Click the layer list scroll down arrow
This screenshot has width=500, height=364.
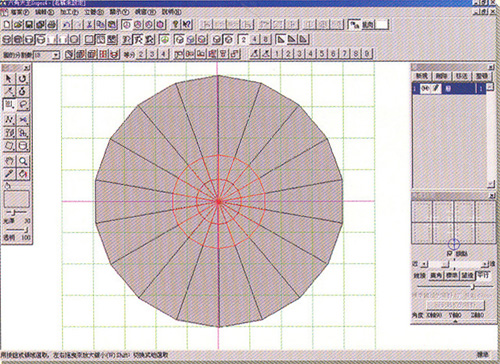[491, 183]
